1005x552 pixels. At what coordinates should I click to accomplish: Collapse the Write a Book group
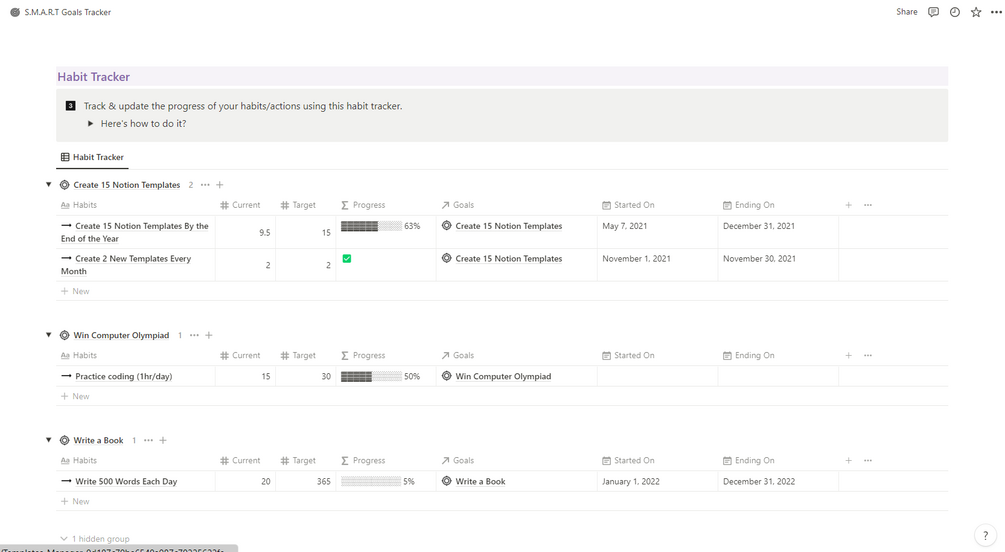pos(48,440)
